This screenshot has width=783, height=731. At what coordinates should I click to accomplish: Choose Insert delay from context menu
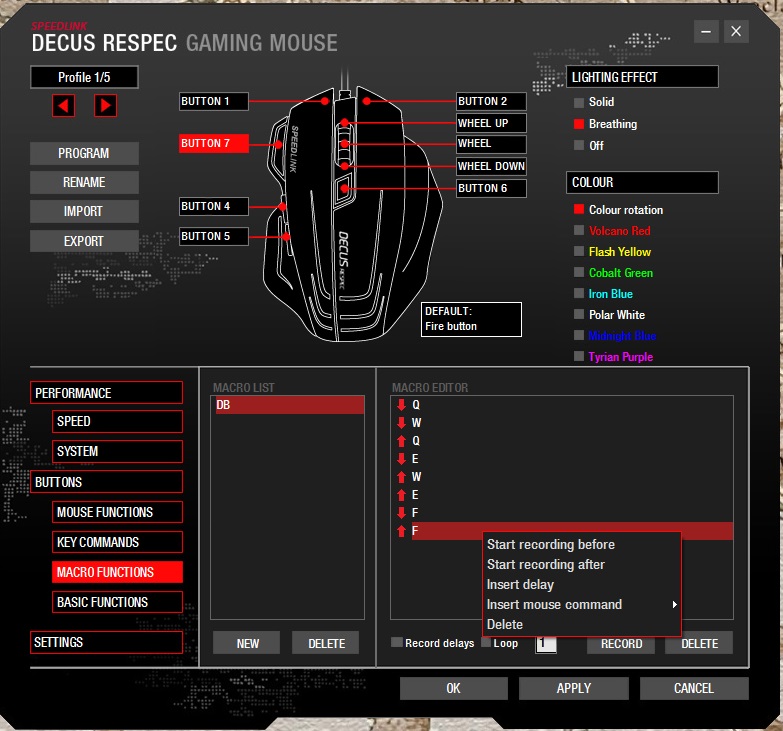pyautogui.click(x=520, y=584)
